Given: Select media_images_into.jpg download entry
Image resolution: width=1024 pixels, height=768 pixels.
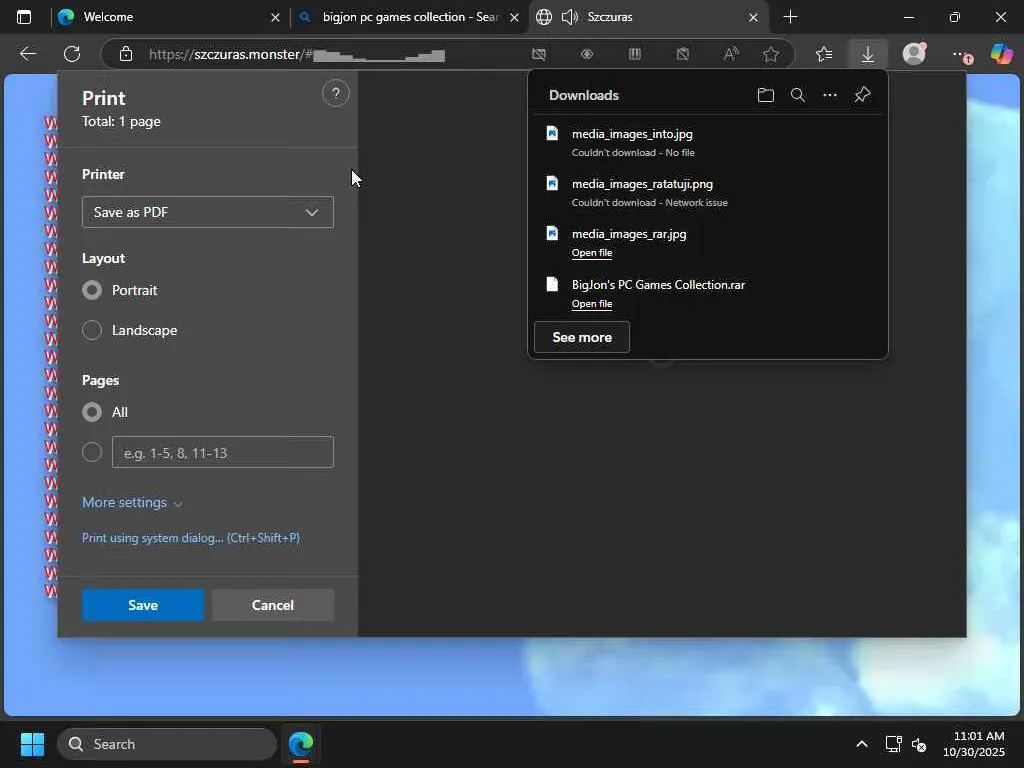Looking at the screenshot, I should [708, 142].
